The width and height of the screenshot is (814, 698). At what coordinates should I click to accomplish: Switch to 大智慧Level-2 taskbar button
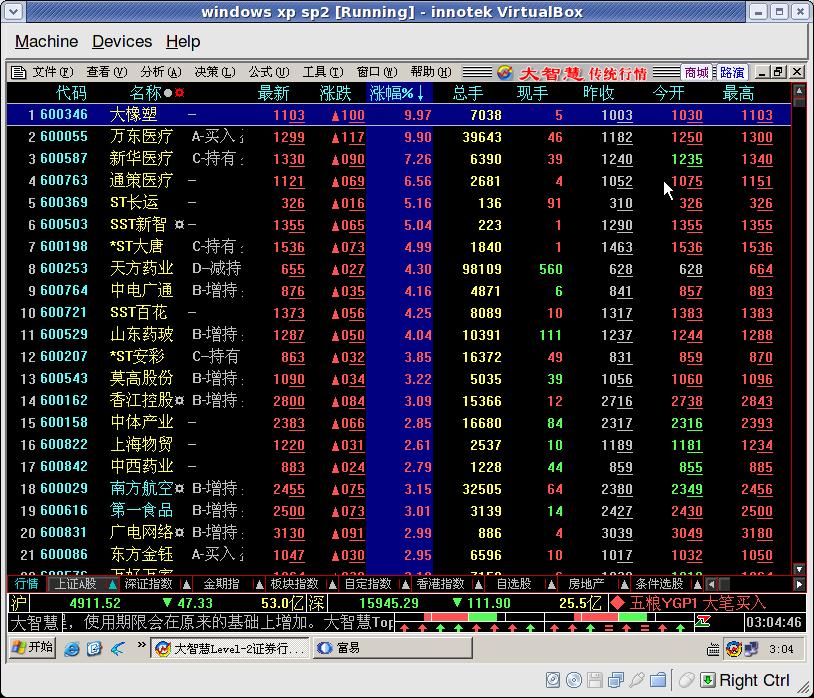[x=230, y=648]
